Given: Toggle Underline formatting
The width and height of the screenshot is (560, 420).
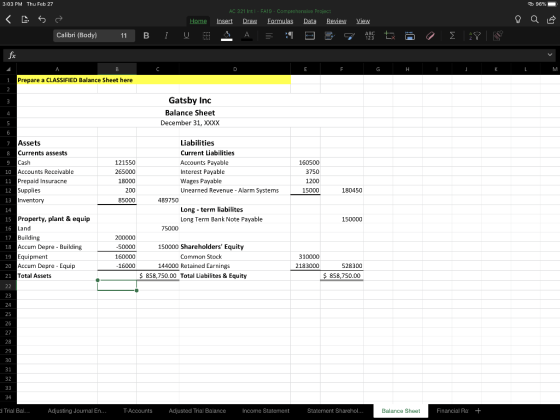Looking at the screenshot, I should tap(186, 36).
